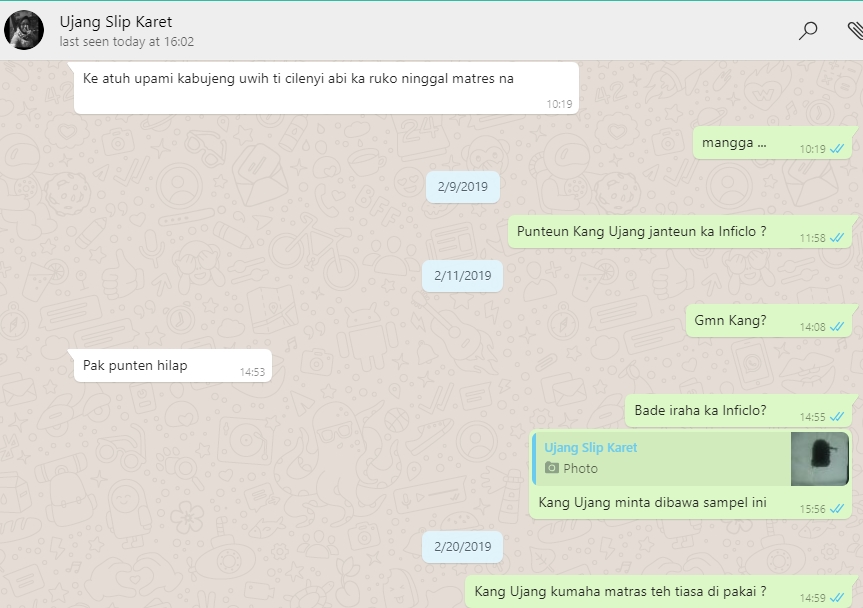Open the quoted photo thumbnail
The height and width of the screenshot is (608, 863).
(819, 458)
